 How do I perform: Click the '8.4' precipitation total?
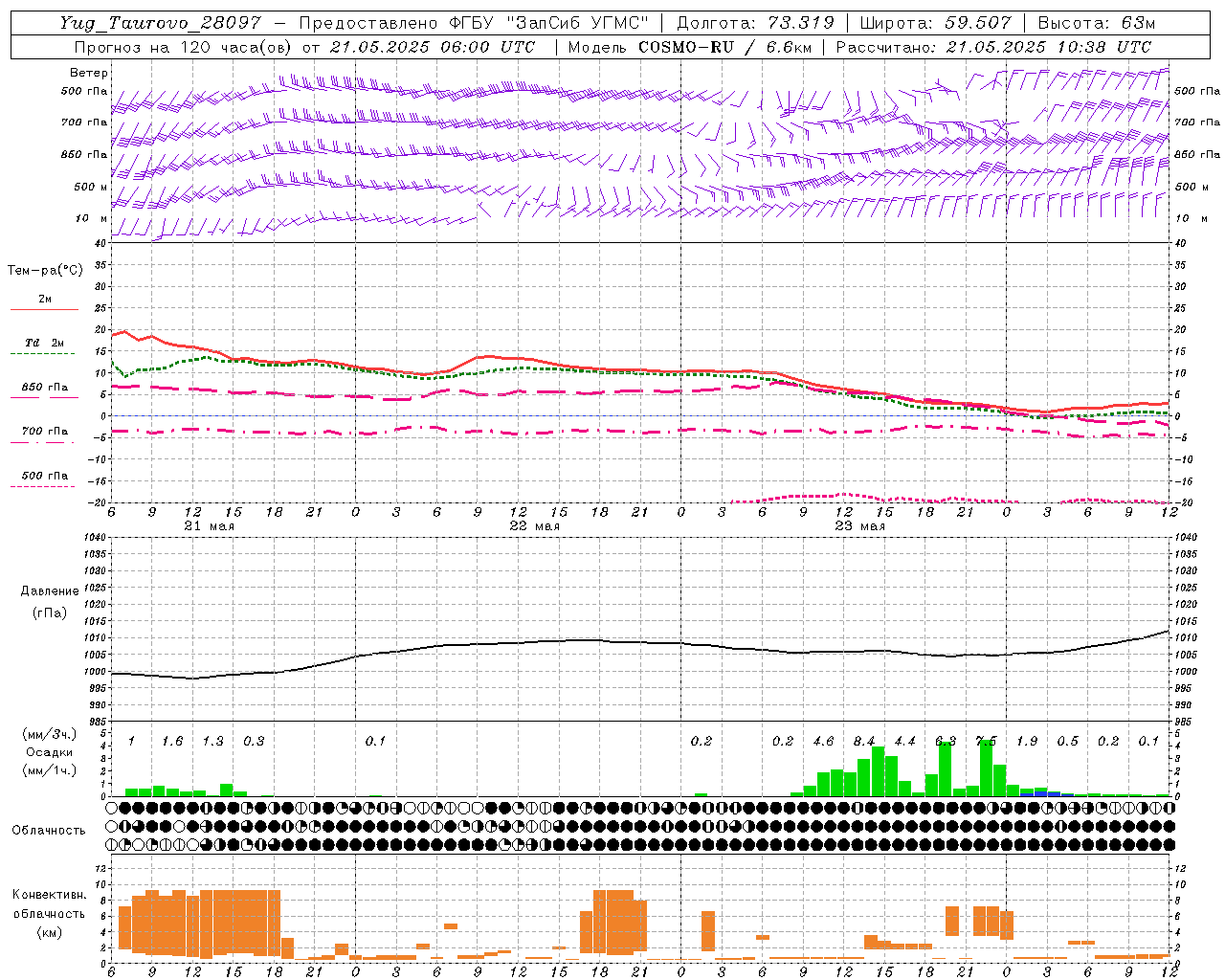pos(864,741)
